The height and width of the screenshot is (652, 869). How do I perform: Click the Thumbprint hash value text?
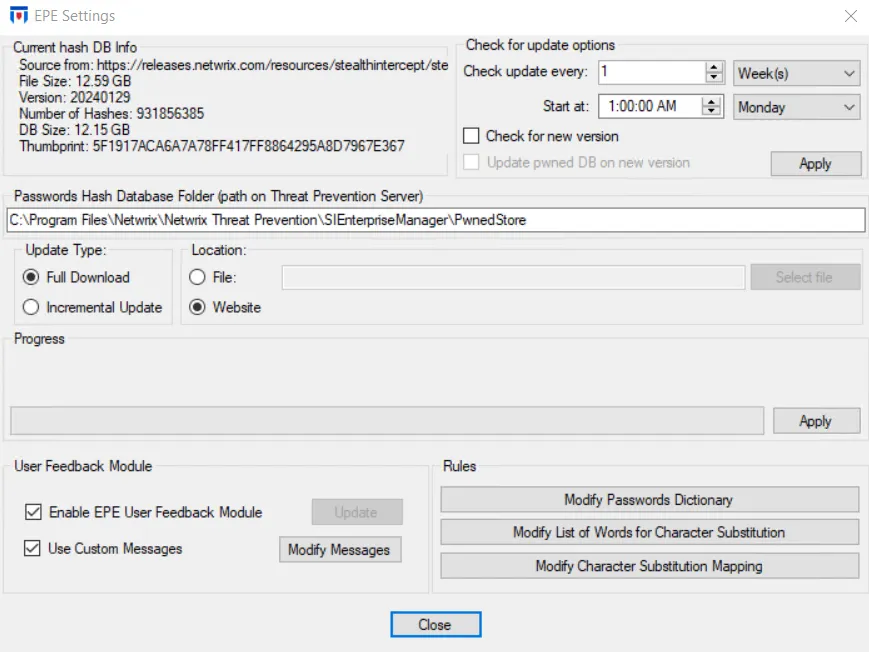tap(248, 146)
